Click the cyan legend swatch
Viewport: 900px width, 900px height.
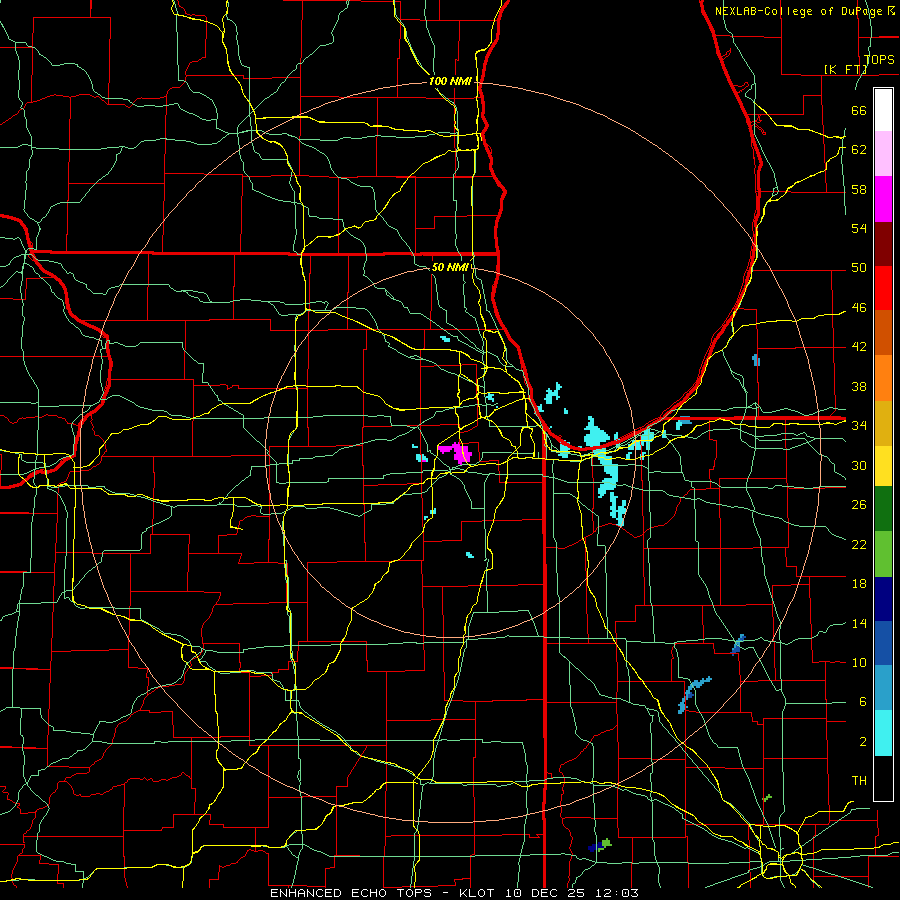pos(883,733)
